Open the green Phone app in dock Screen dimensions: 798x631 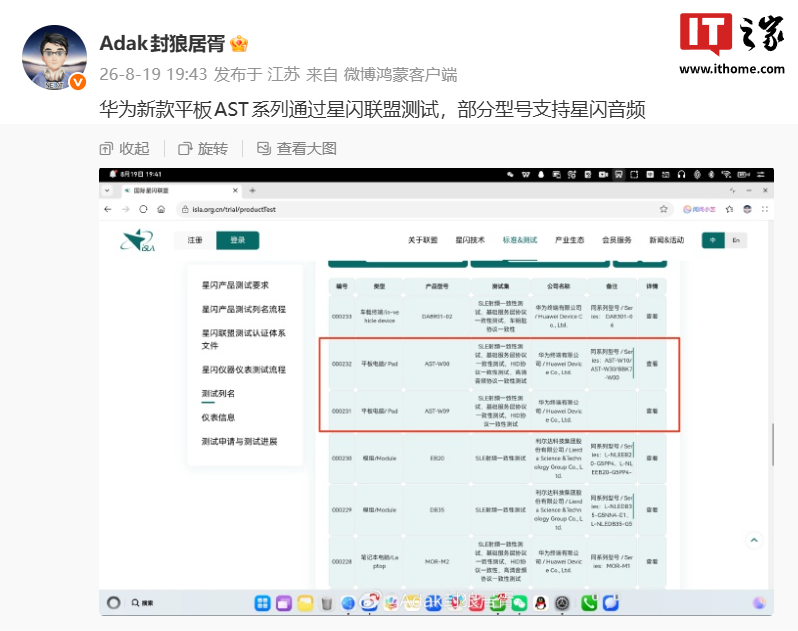(589, 603)
